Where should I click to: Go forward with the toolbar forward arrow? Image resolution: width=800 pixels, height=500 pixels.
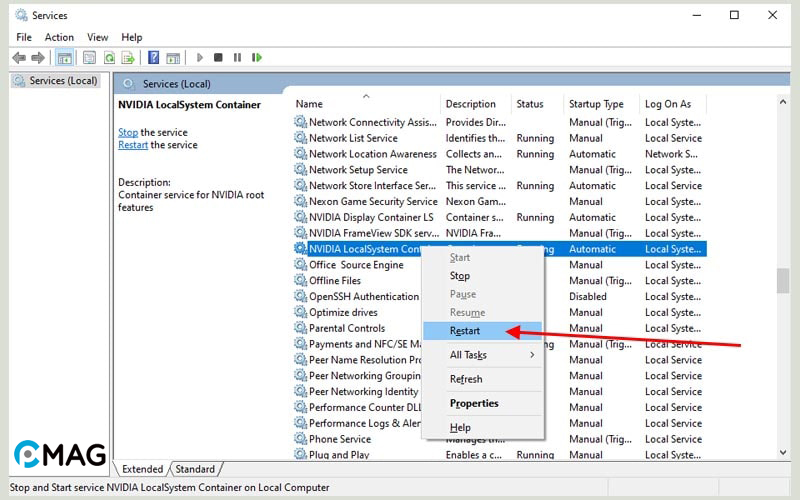coord(38,58)
